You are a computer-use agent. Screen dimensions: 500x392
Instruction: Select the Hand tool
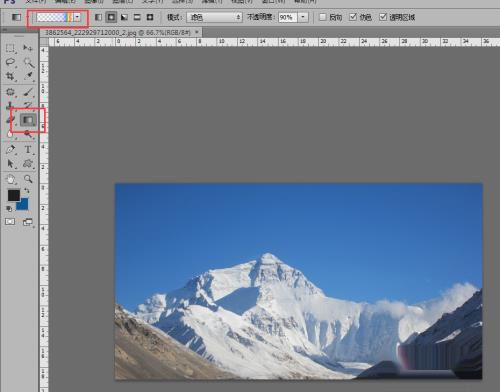coord(10,179)
